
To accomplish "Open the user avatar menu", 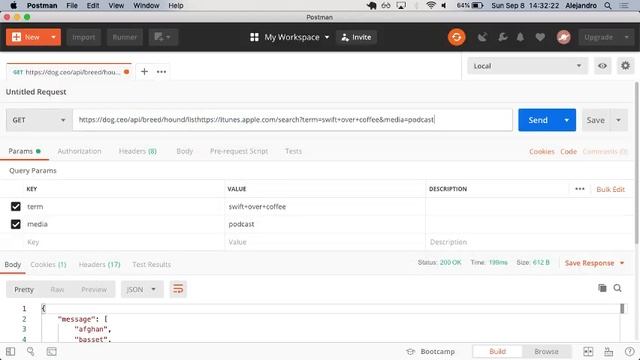I will click(x=564, y=37).
